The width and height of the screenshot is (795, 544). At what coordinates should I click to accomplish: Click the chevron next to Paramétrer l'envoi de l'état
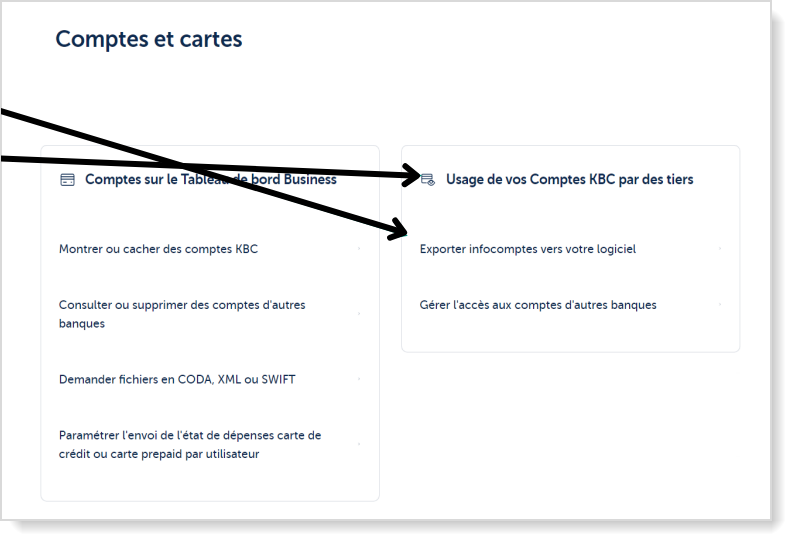tap(359, 444)
